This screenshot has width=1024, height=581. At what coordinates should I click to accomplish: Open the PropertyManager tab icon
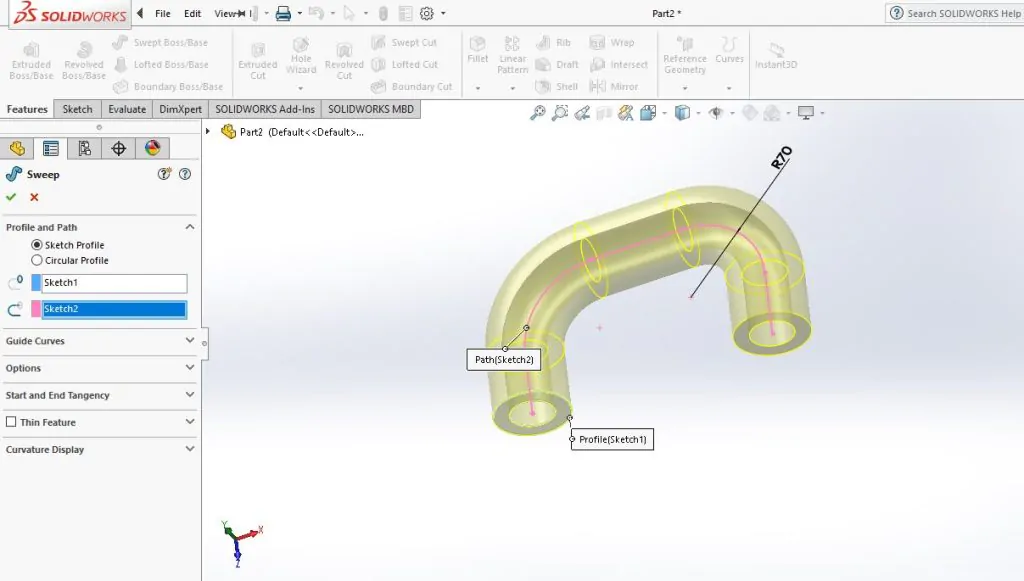pyautogui.click(x=51, y=148)
